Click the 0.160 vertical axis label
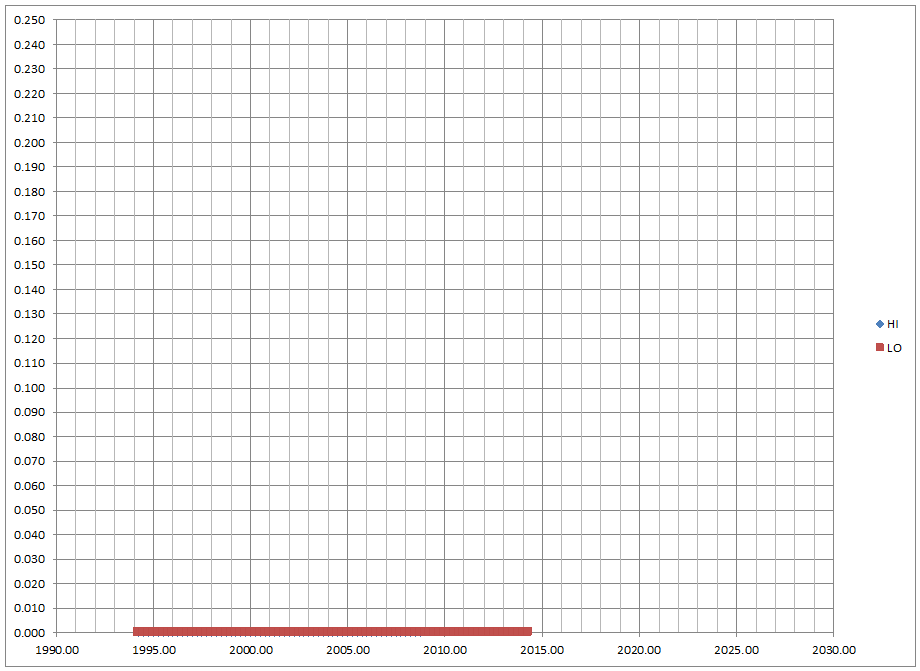 click(29, 241)
